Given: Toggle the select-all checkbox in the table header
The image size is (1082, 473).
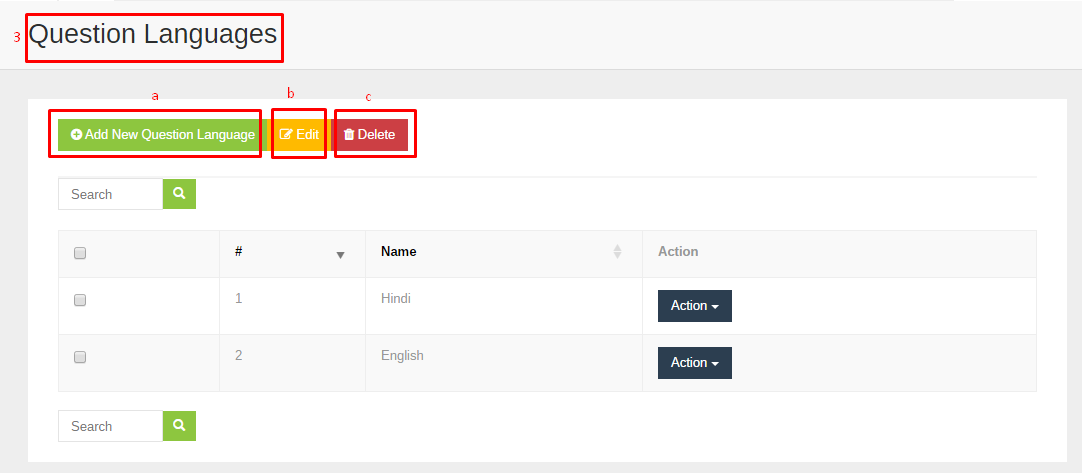Looking at the screenshot, I should (x=80, y=253).
